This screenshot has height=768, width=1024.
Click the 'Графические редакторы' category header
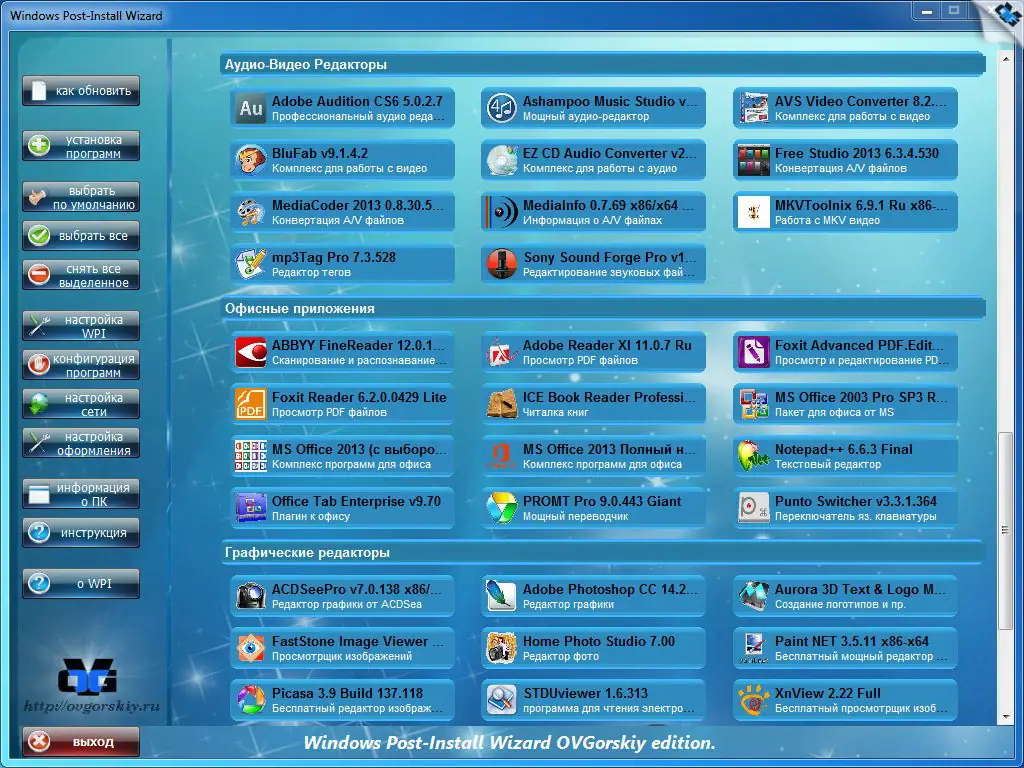pyautogui.click(x=602, y=552)
